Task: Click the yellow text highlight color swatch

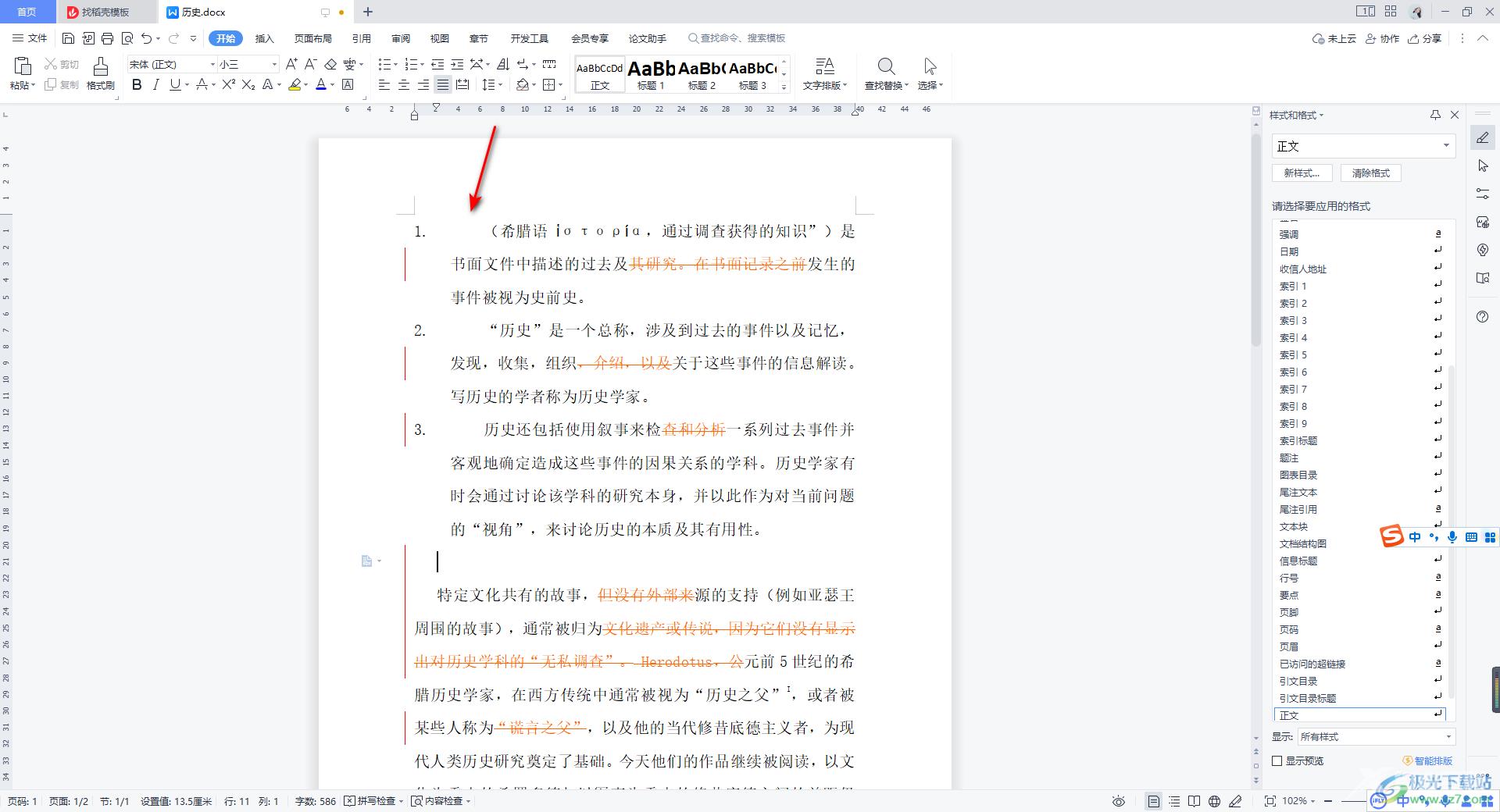Action: (x=295, y=84)
